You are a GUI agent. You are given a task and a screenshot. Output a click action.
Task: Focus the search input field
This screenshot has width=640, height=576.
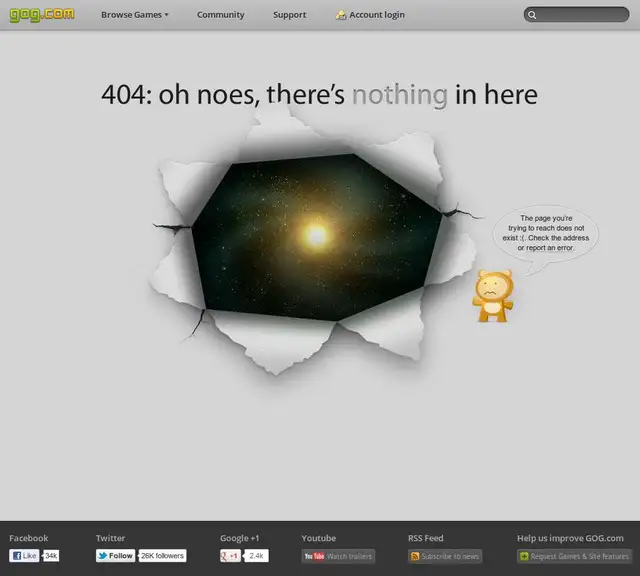(x=576, y=15)
